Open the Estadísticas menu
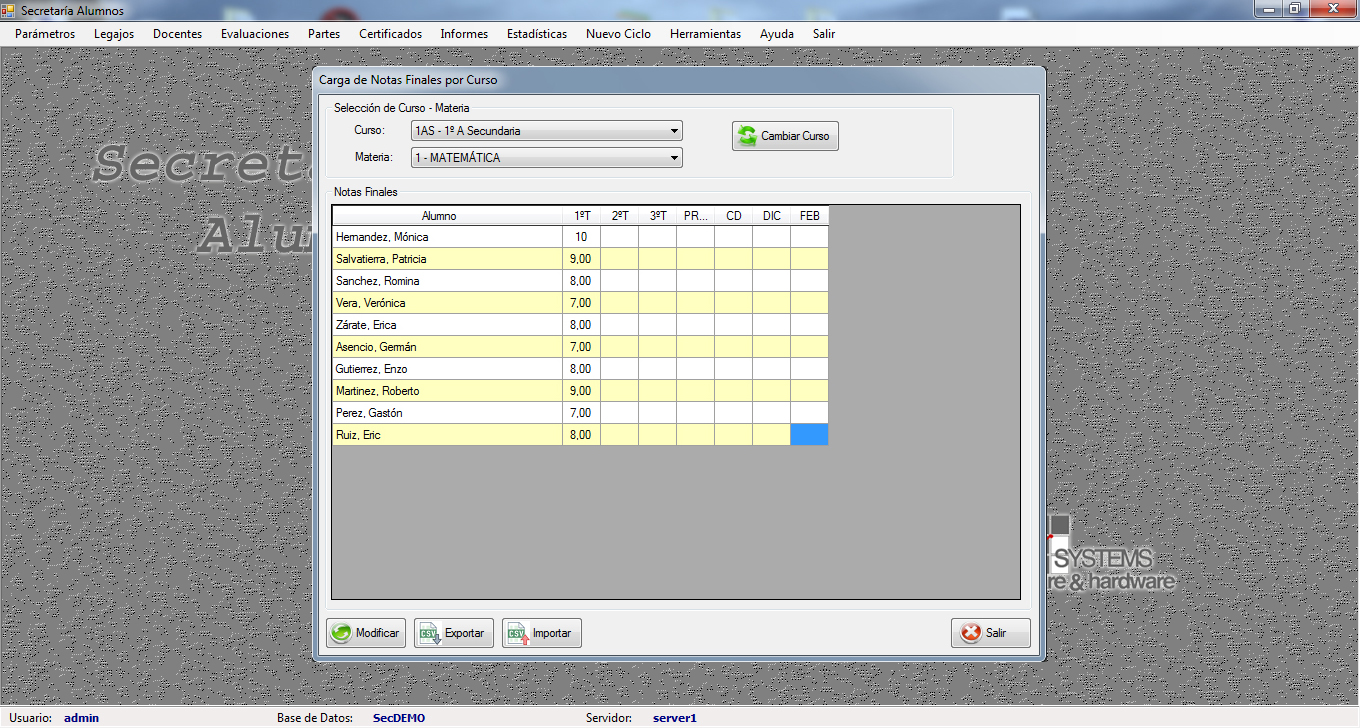The height and width of the screenshot is (728, 1360). pyautogui.click(x=536, y=34)
